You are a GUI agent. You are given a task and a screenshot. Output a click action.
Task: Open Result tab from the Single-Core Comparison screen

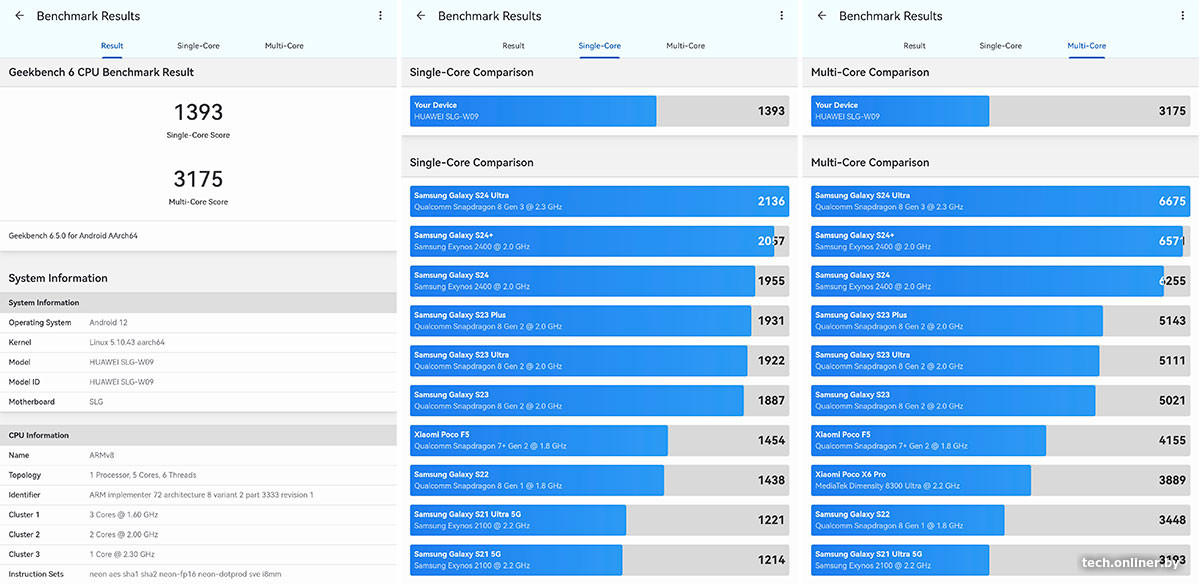(513, 46)
